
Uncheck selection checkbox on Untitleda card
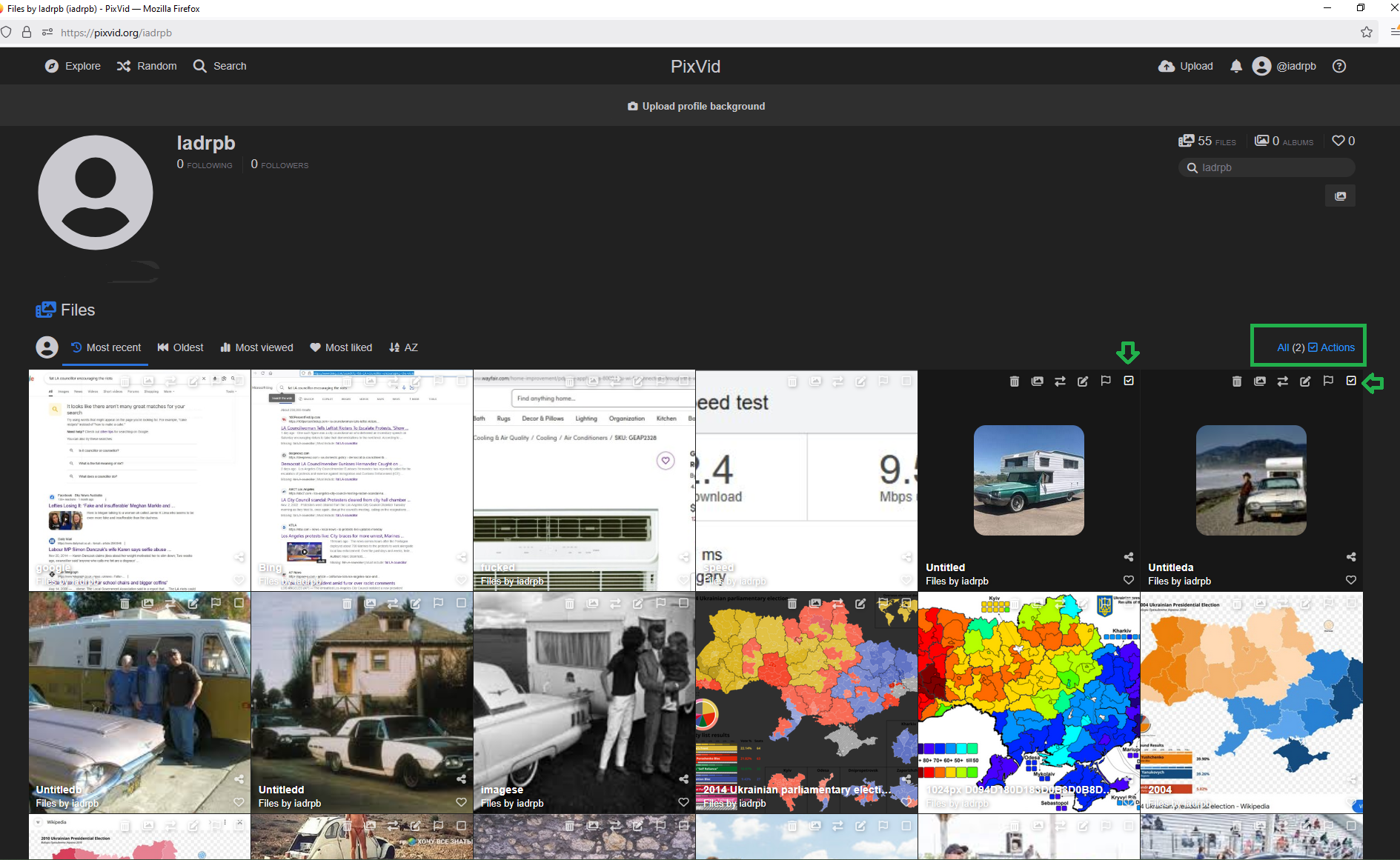(1351, 381)
